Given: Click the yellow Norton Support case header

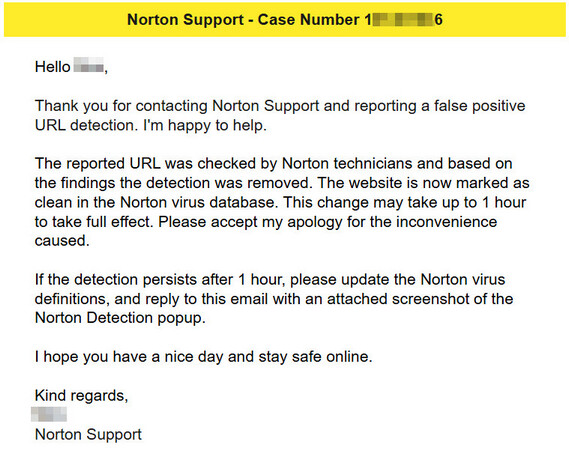Looking at the screenshot, I should [x=284, y=20].
